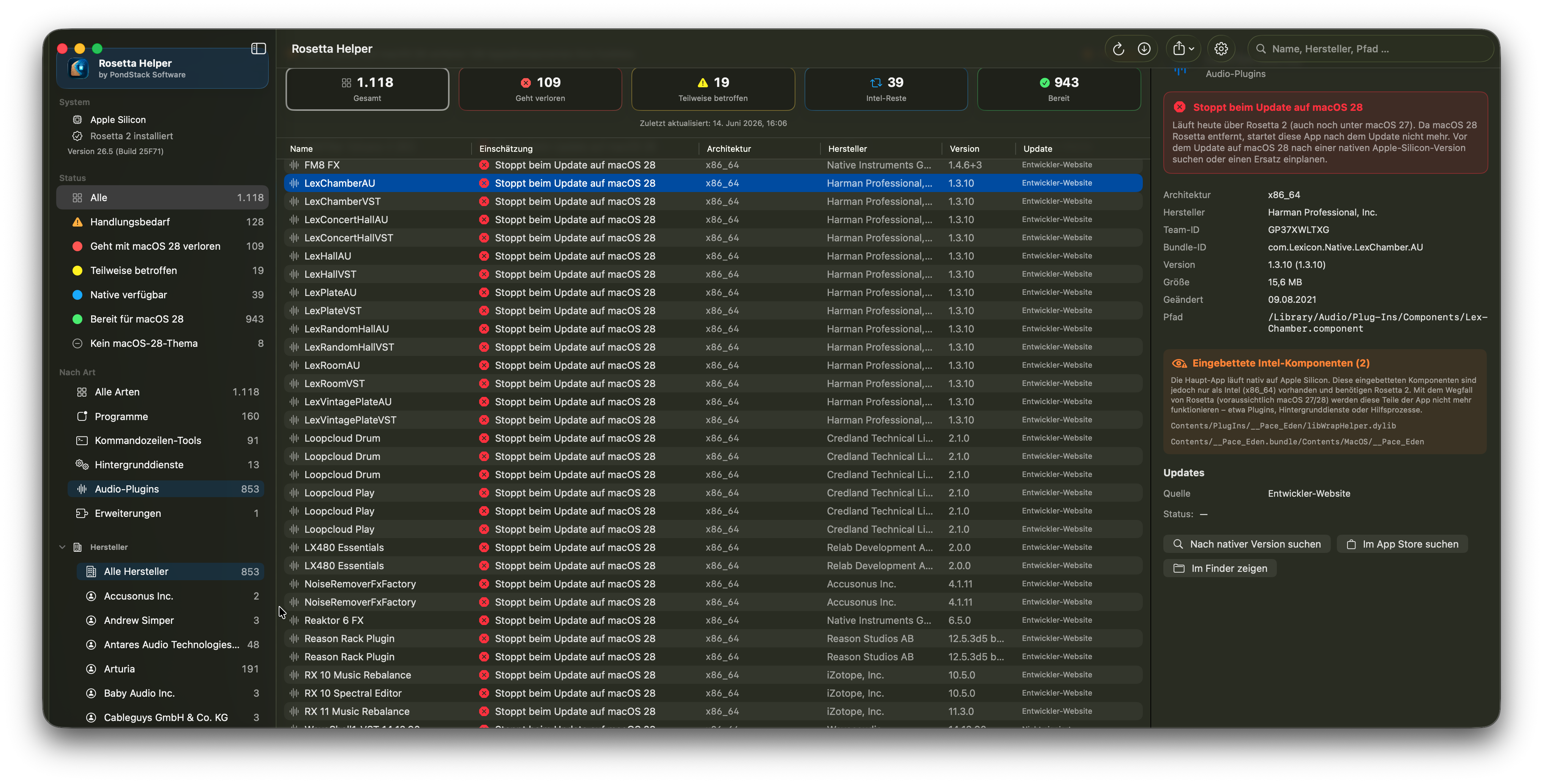This screenshot has width=1543, height=784.
Task: Click the blue dot for Native verfügbar
Action: (77, 295)
